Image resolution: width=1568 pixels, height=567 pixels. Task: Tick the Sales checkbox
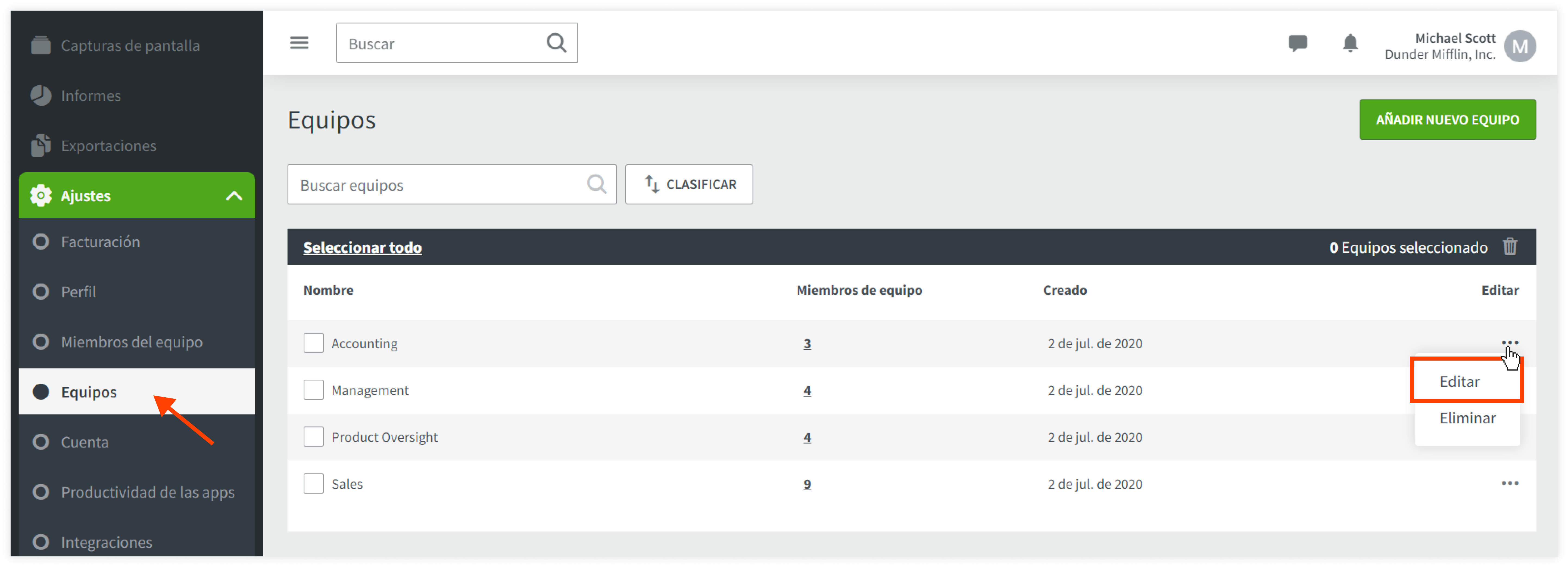tap(313, 484)
